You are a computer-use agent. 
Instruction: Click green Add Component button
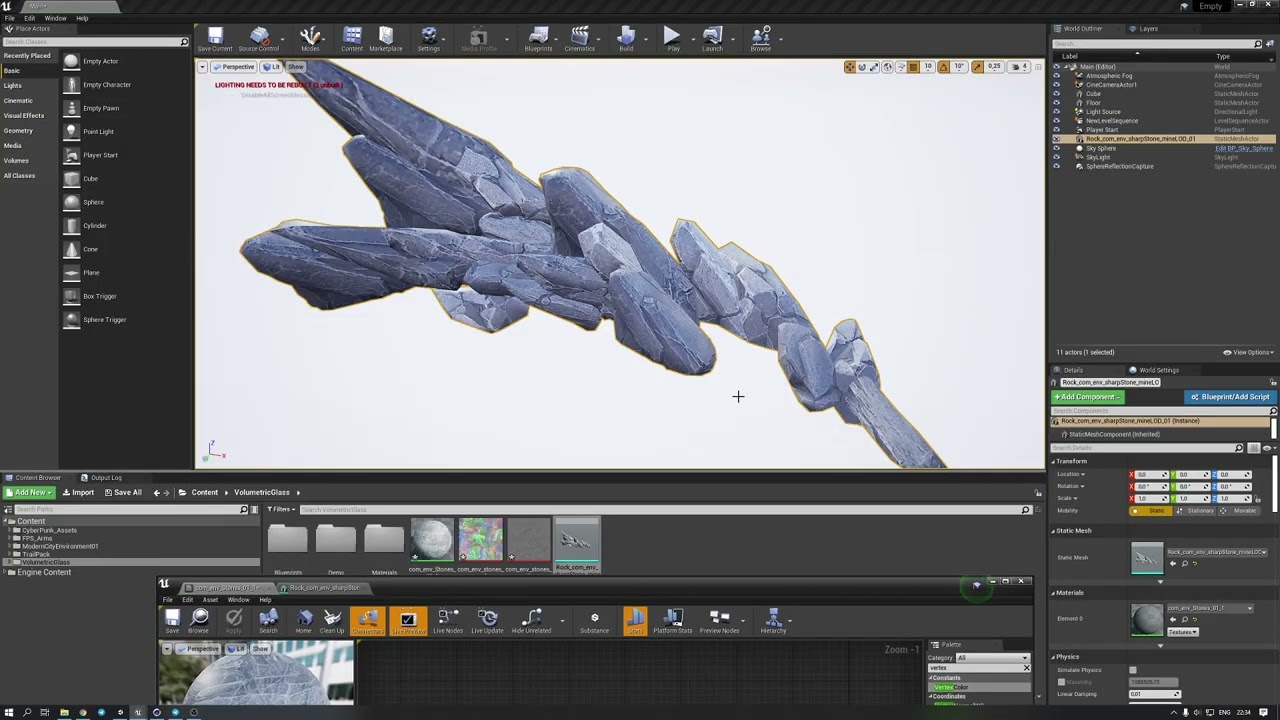[1088, 397]
